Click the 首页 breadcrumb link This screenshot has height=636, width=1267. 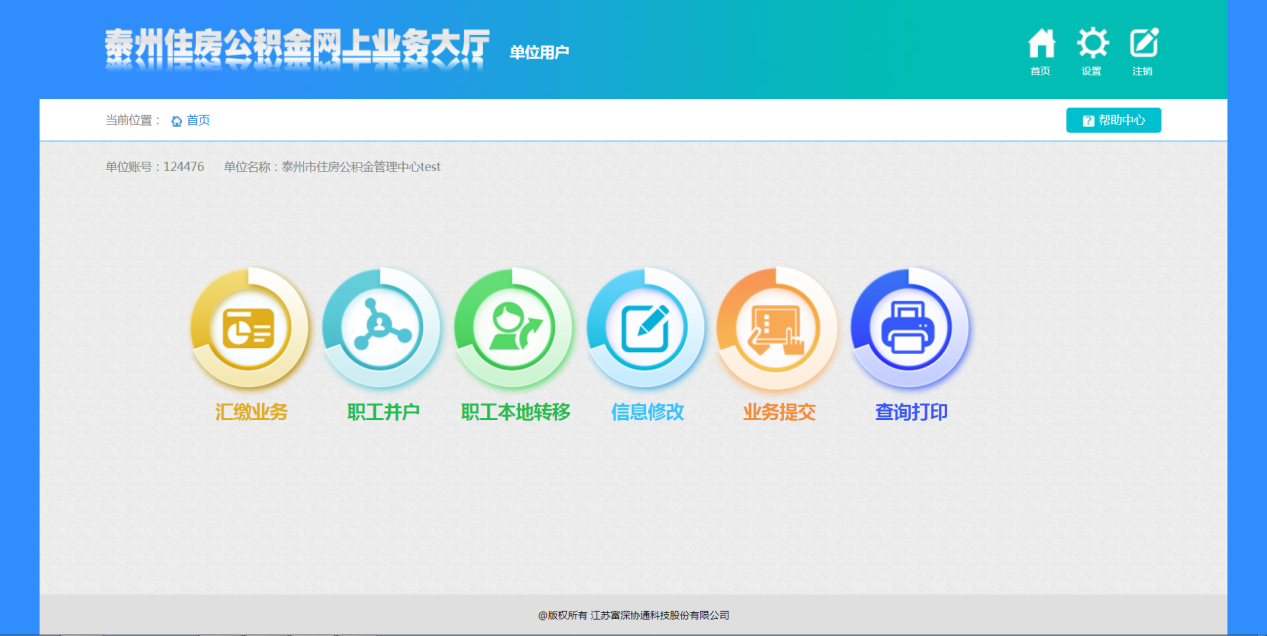tap(198, 120)
